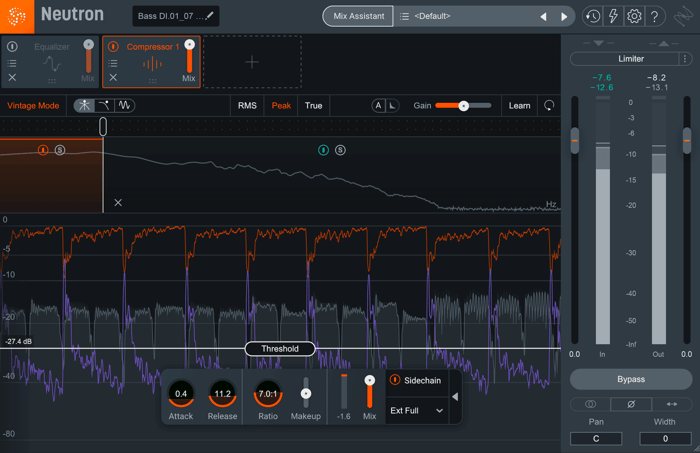Click the Pan value field C

tap(596, 438)
